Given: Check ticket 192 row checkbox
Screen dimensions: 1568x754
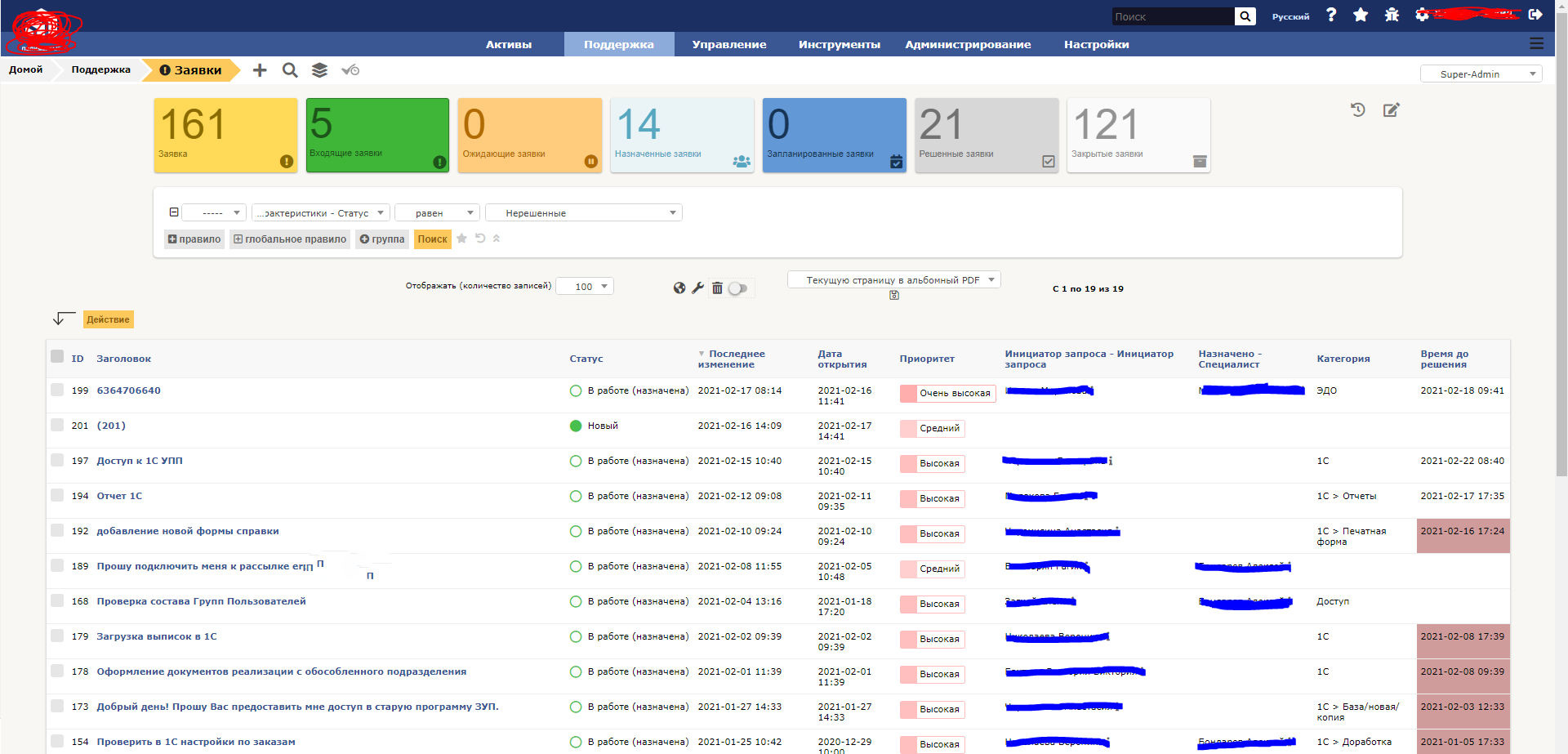Looking at the screenshot, I should coord(57,530).
